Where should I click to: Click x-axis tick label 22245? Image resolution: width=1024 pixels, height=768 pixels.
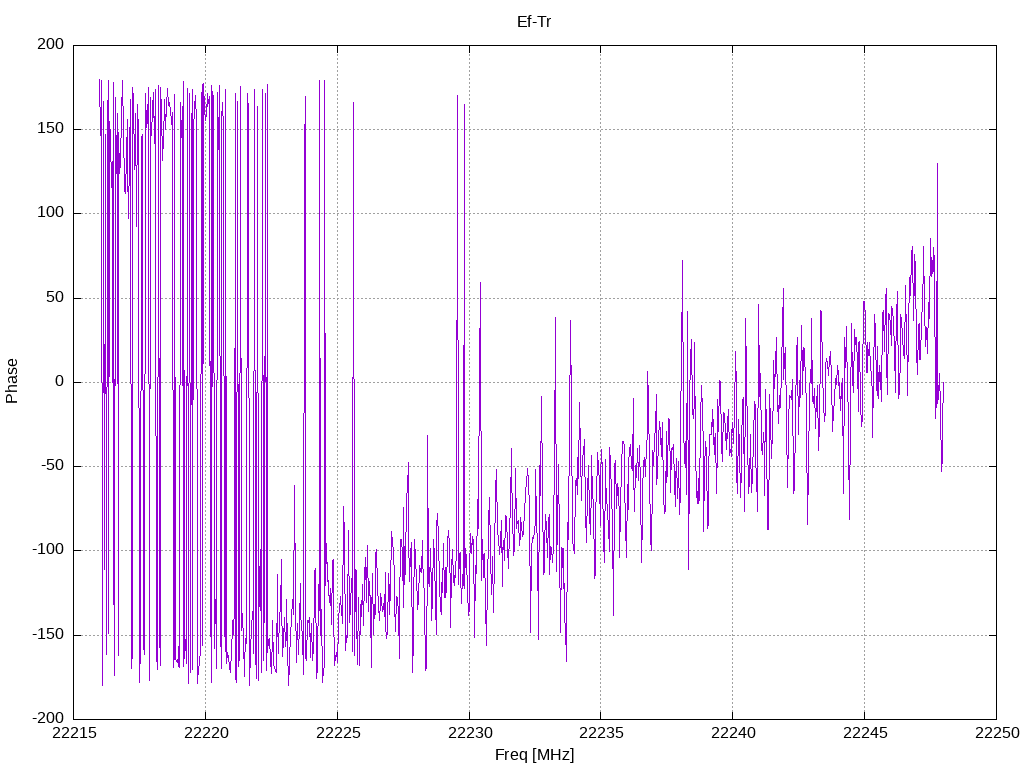pos(865,733)
